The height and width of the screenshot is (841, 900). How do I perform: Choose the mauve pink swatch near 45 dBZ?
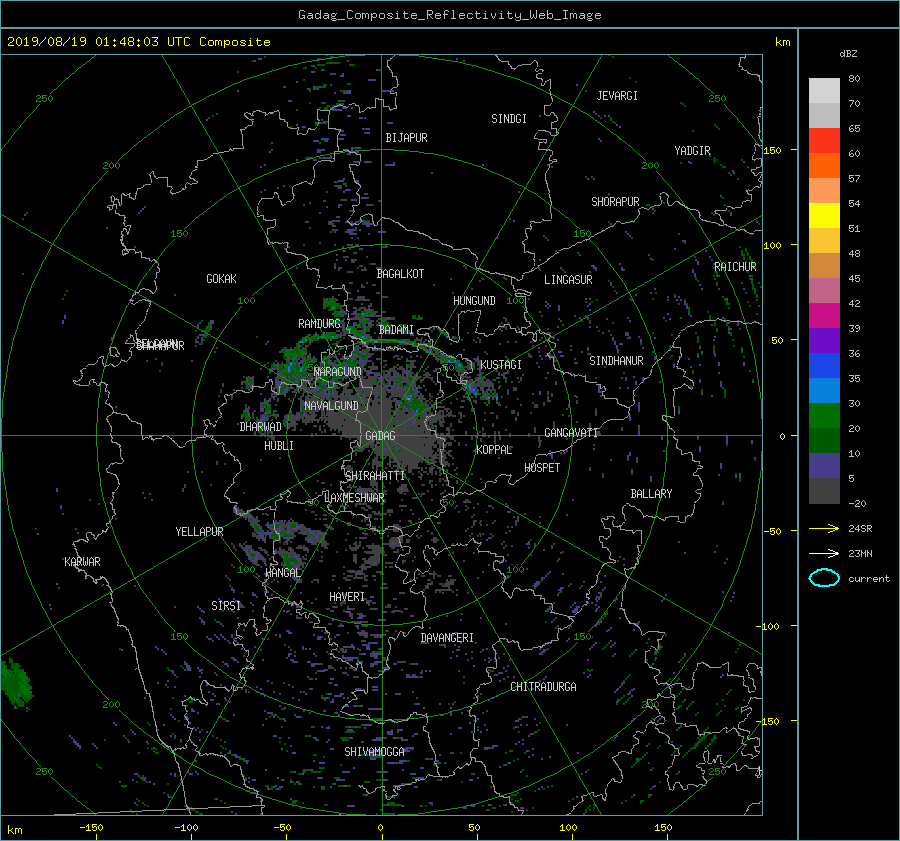click(x=824, y=290)
